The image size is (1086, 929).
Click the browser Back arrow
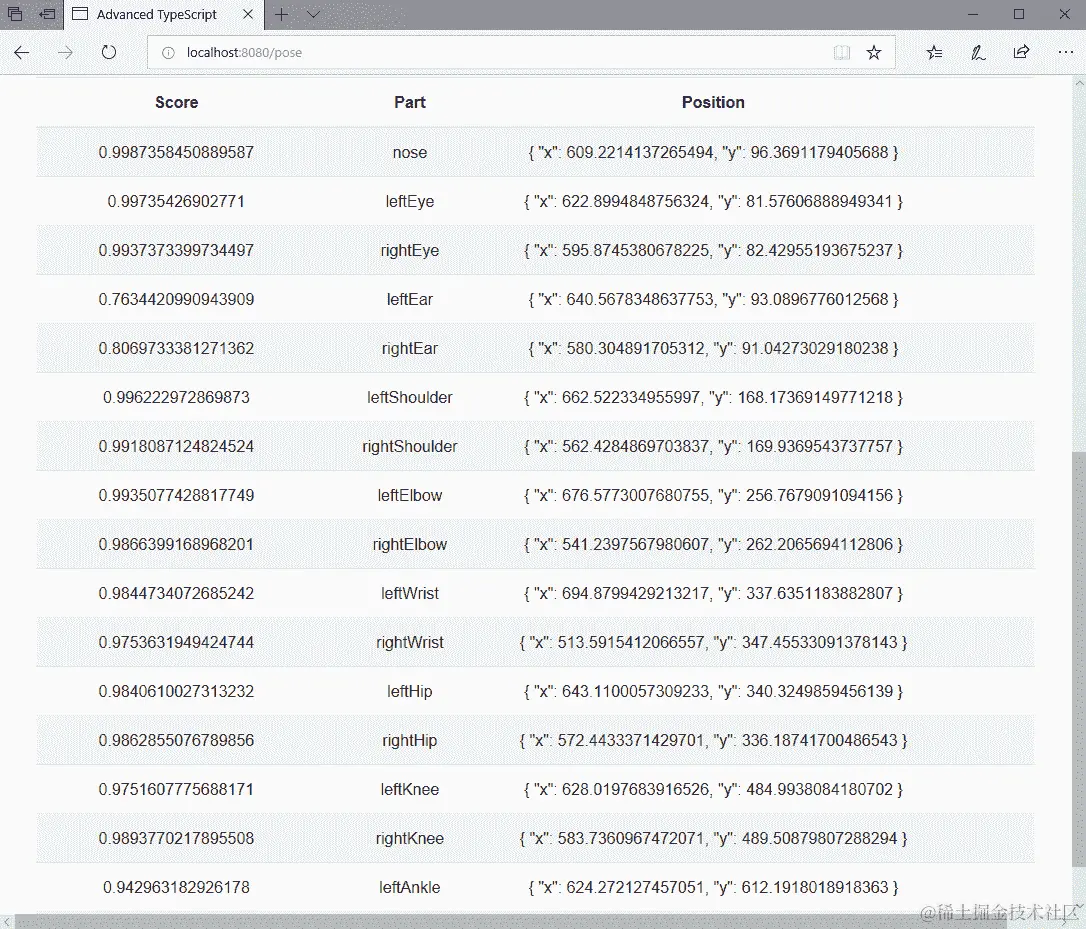(21, 53)
